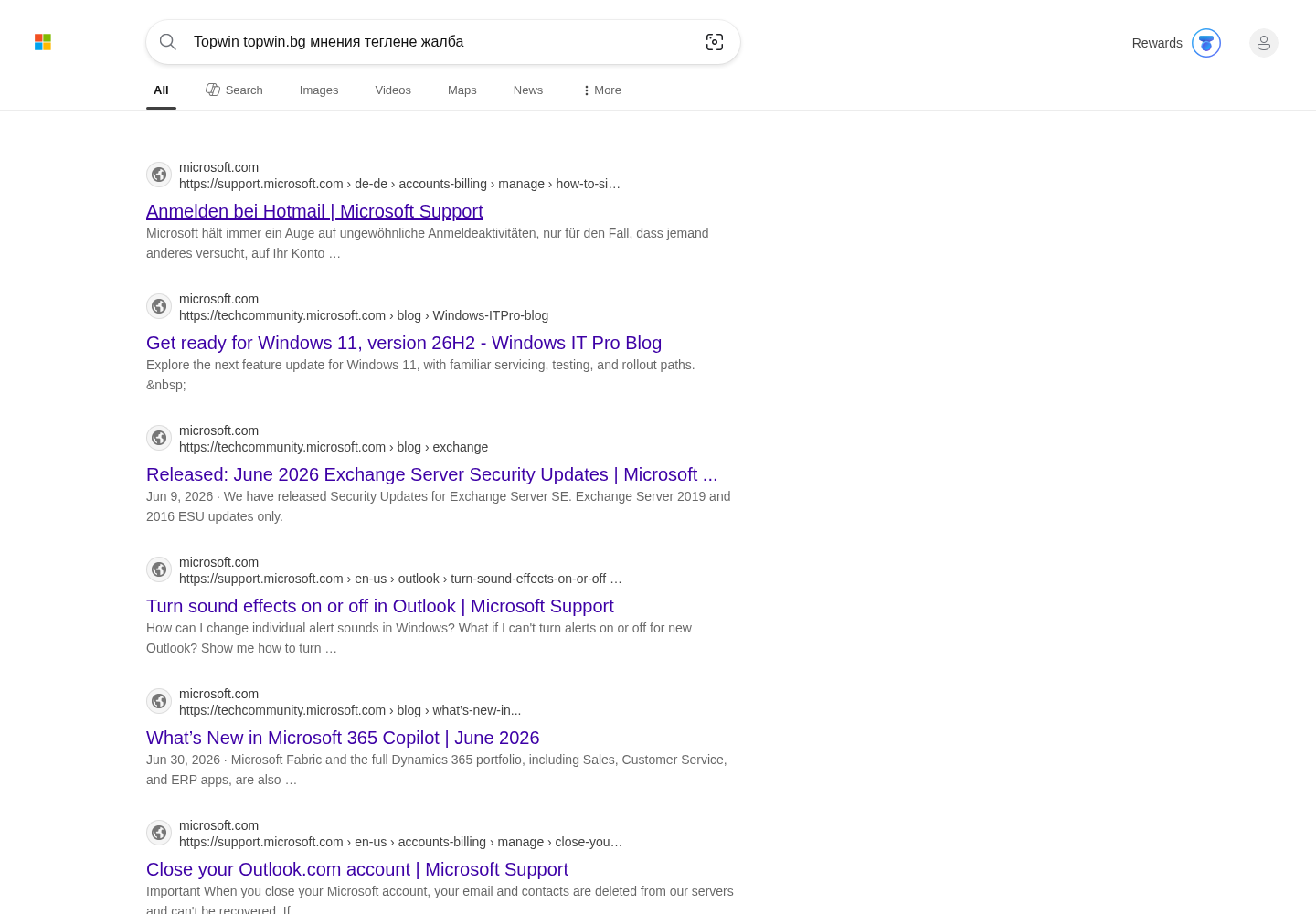
Task: Open Get ready for Windows 11 26H2 link
Action: coord(404,343)
